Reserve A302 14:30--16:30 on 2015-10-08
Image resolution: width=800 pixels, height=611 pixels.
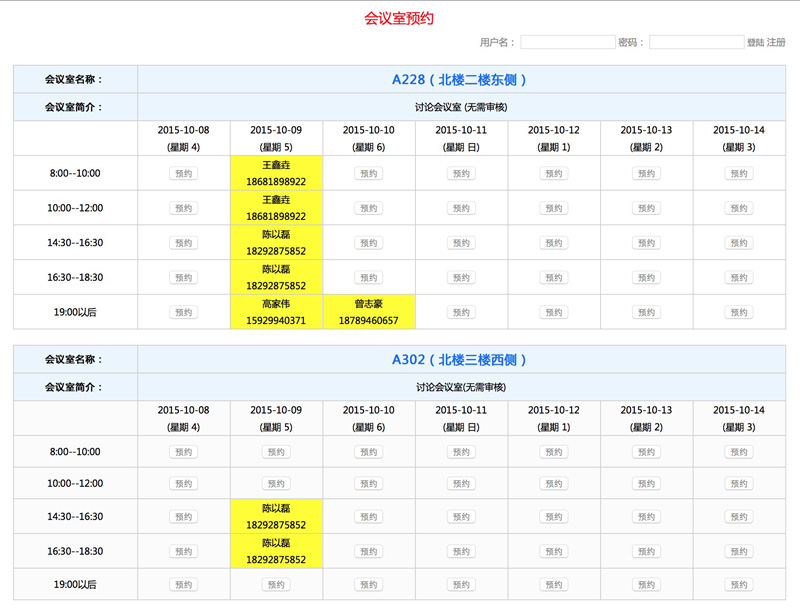[183, 517]
